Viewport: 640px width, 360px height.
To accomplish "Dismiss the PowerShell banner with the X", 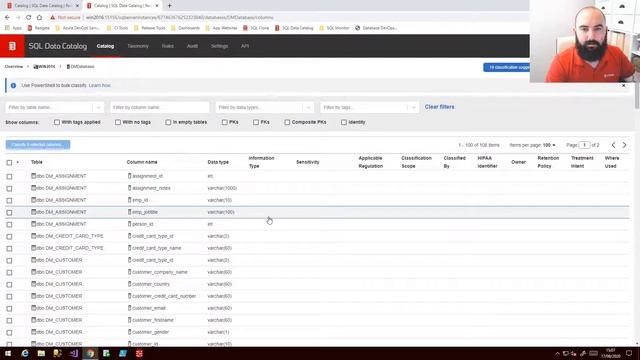I will pyautogui.click(x=624, y=85).
